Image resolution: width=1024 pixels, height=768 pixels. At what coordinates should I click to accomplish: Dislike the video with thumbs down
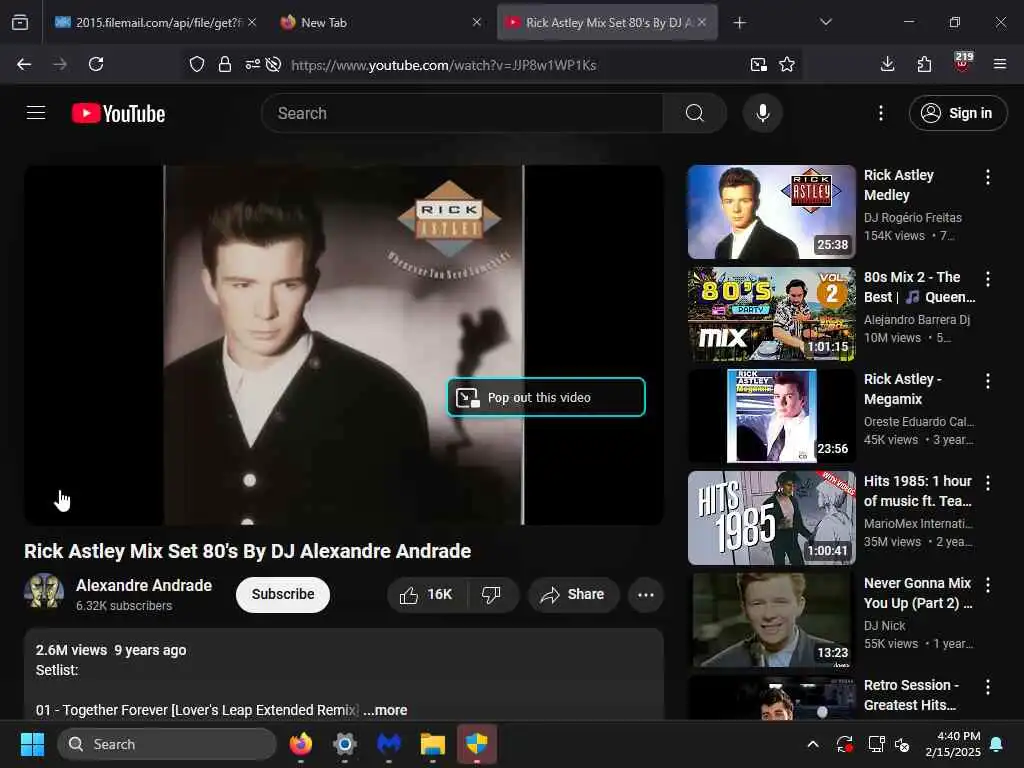coord(491,594)
